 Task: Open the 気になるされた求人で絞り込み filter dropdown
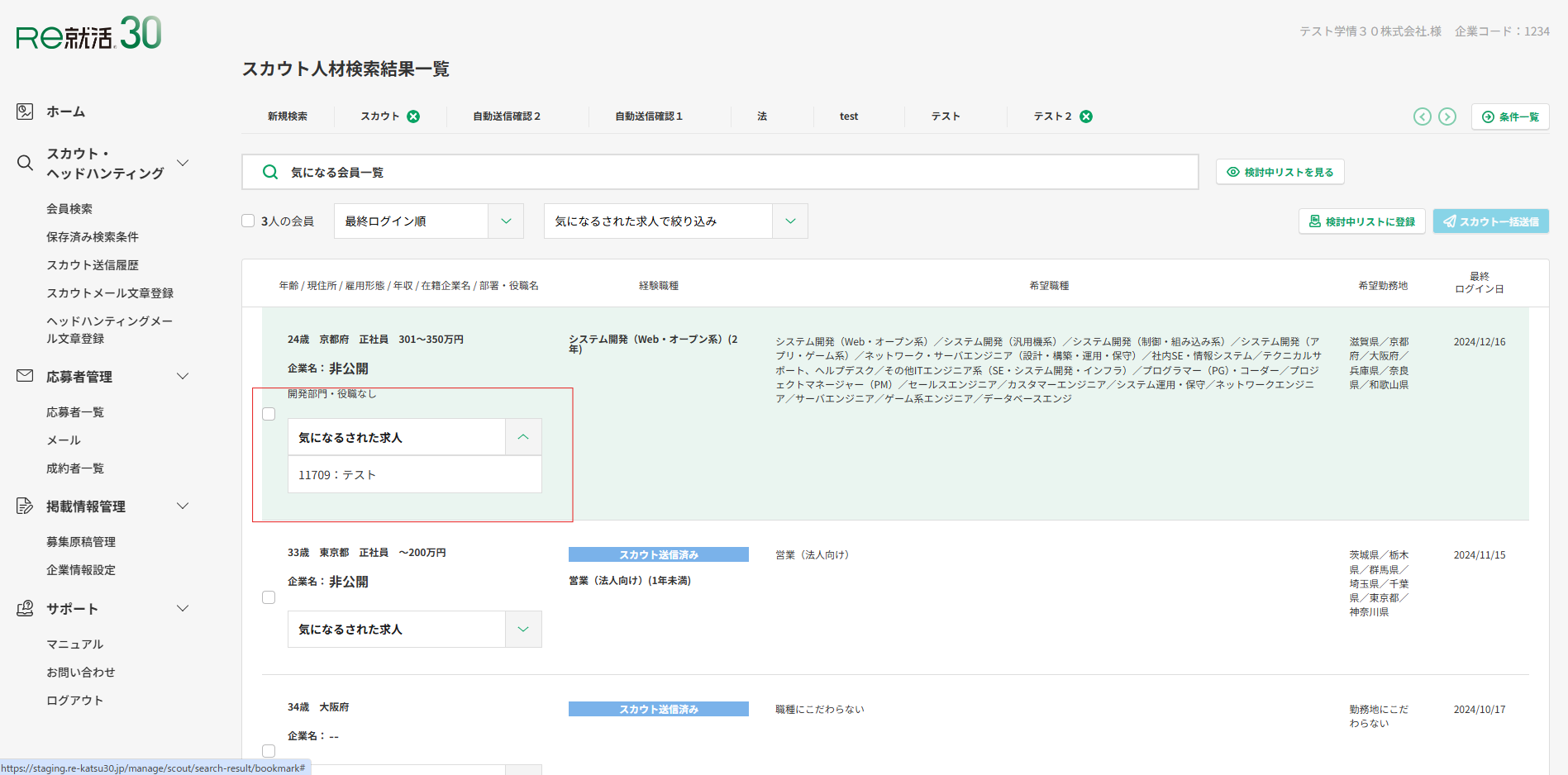pos(675,221)
